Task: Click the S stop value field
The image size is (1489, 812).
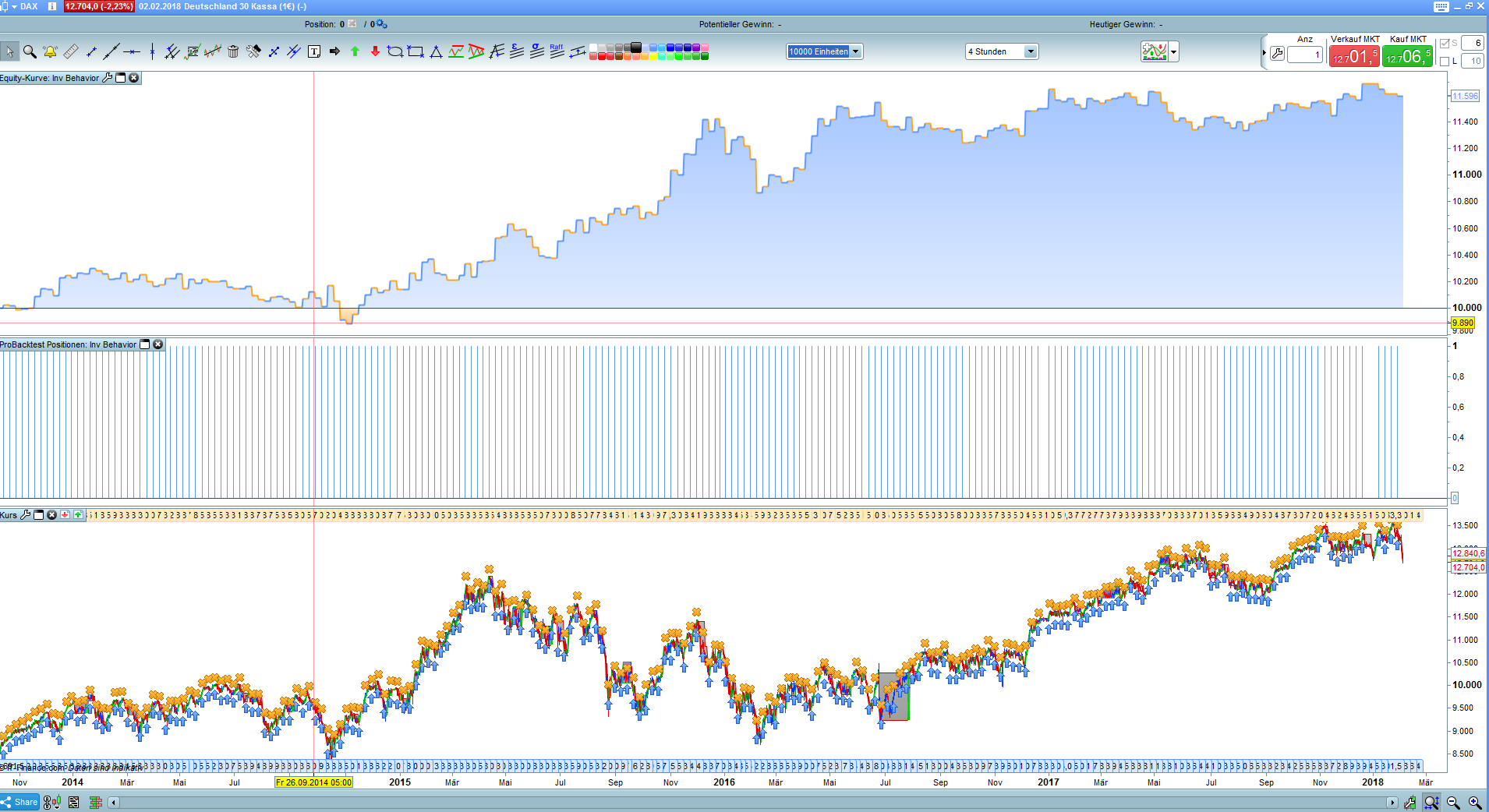Action: click(1472, 44)
